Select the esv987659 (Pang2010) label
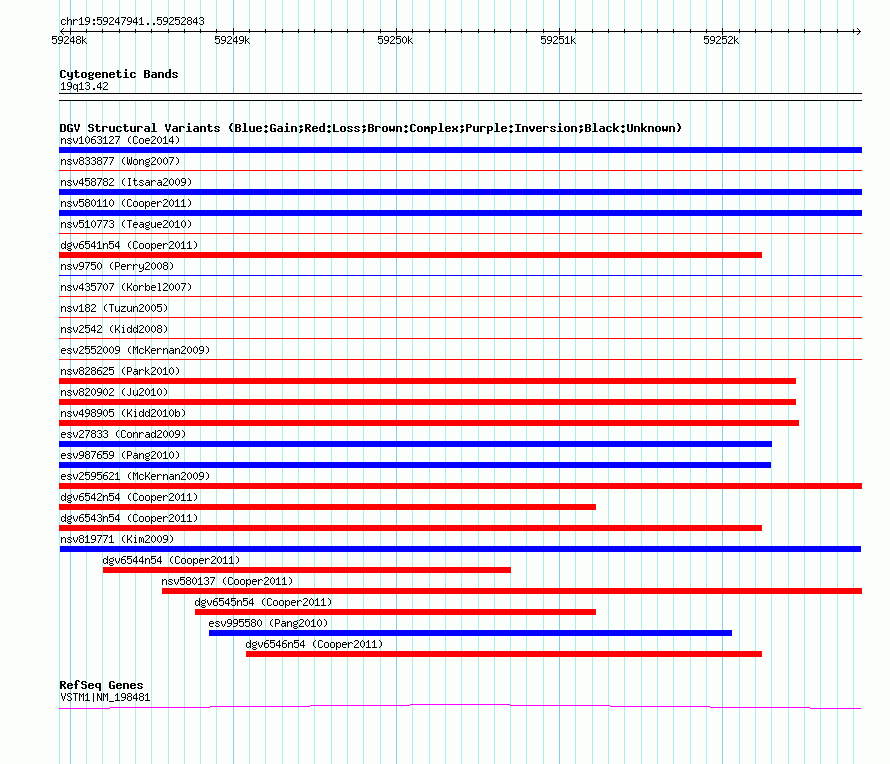Screen dimensions: 890x764 coord(120,455)
